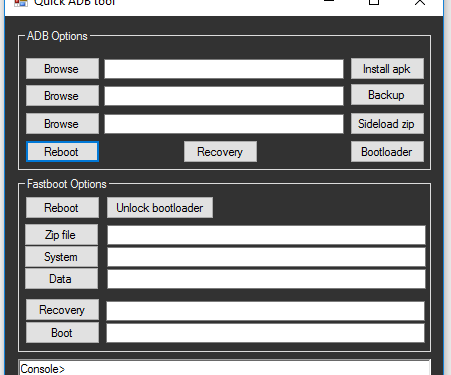
Task: Focus the field next to Boot
Action: tap(265, 333)
